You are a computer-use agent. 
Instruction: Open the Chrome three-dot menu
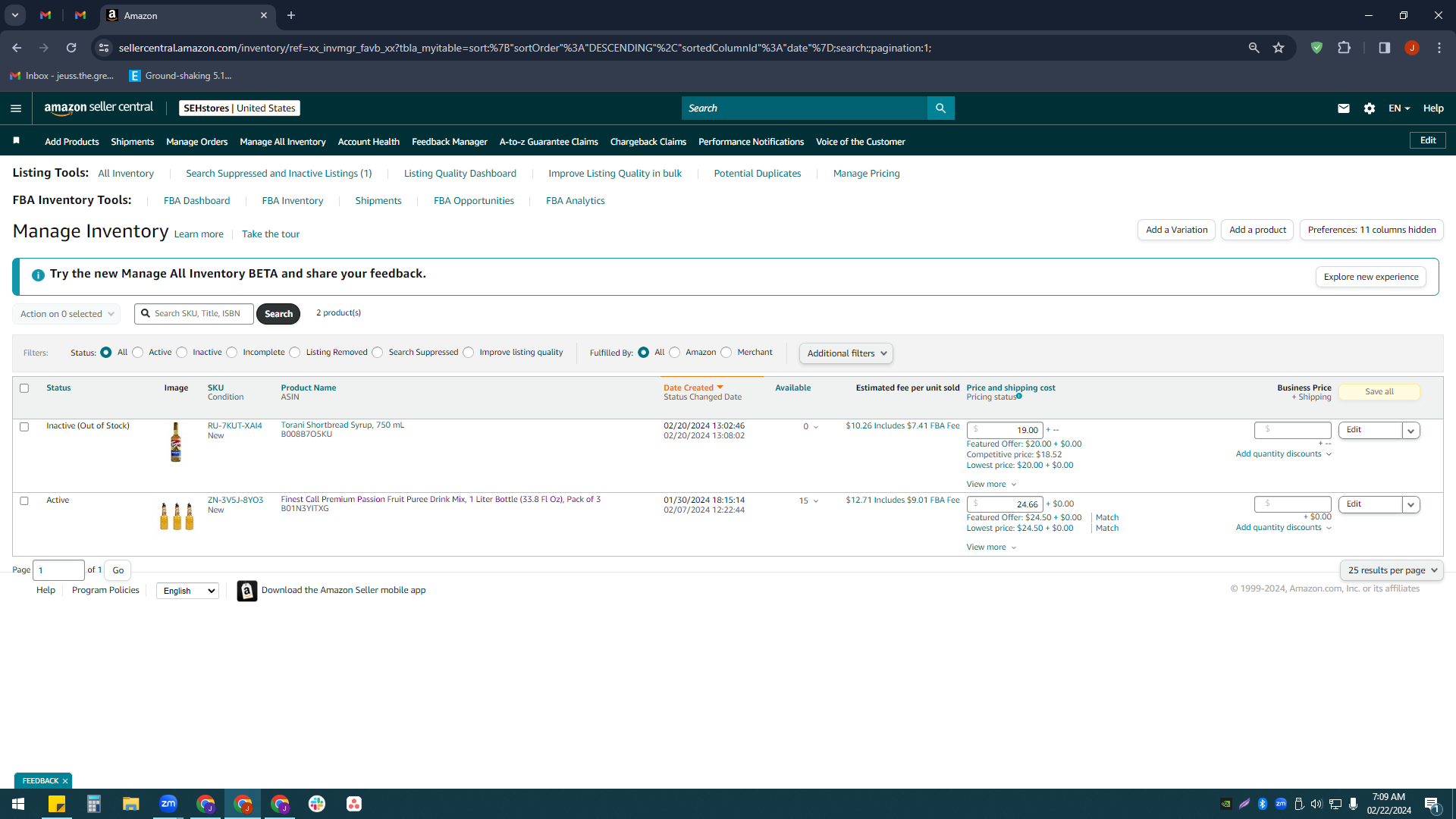(x=1439, y=48)
